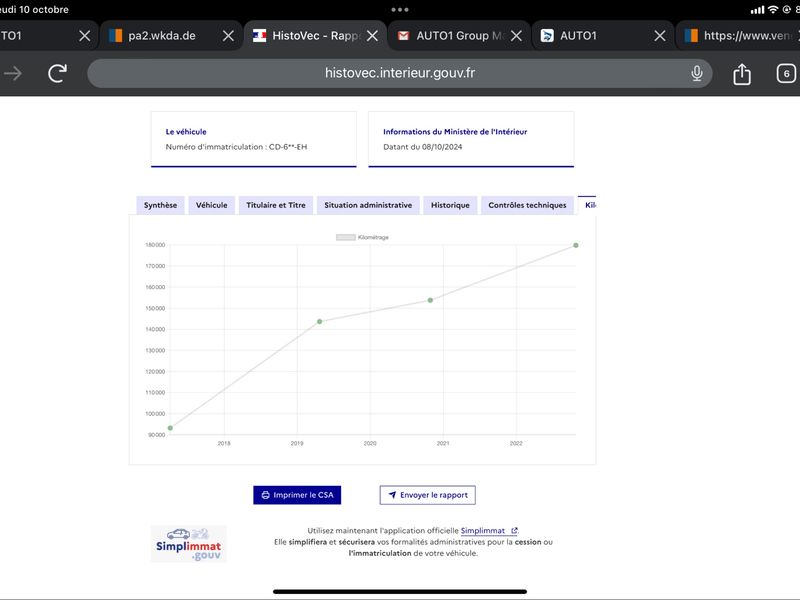This screenshot has height=600, width=800.
Task: Click the last data point near 180000 km
Action: click(576, 245)
